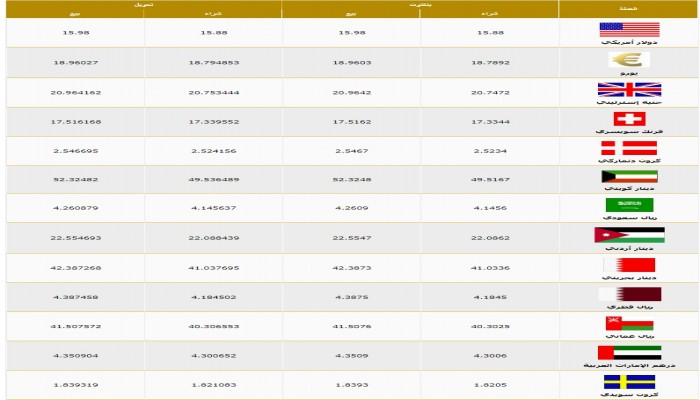700x400 pixels.
Task: Select the United Kingdom flag icon
Action: (x=629, y=89)
